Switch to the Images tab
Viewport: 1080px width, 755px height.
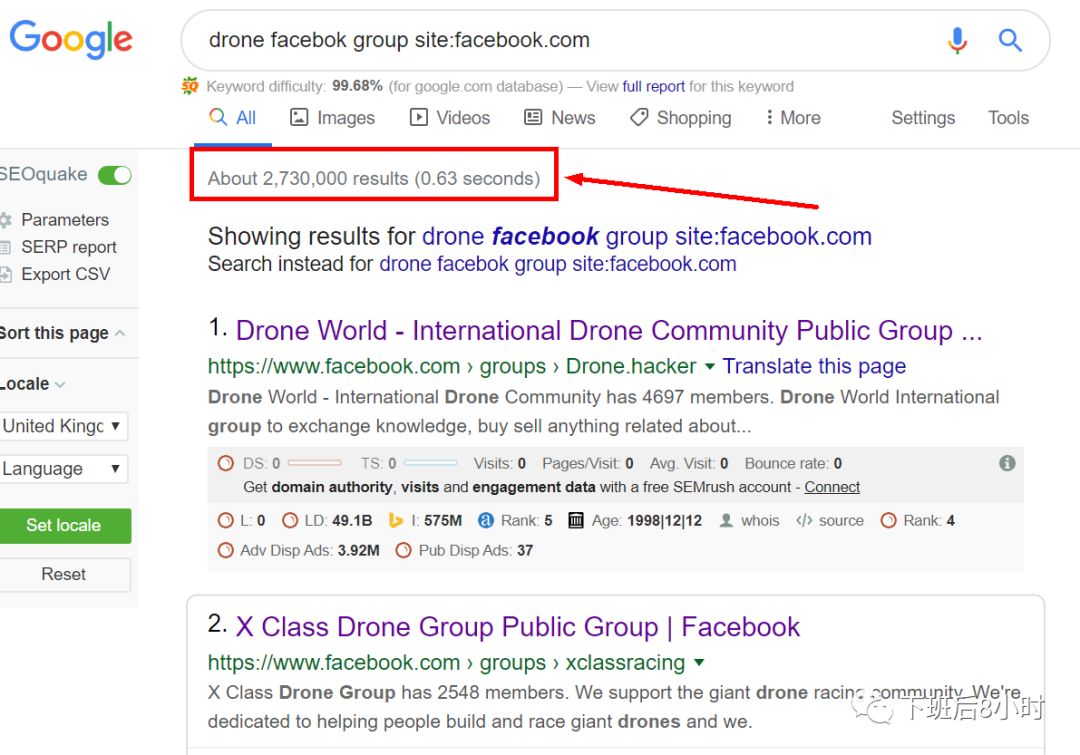point(333,118)
